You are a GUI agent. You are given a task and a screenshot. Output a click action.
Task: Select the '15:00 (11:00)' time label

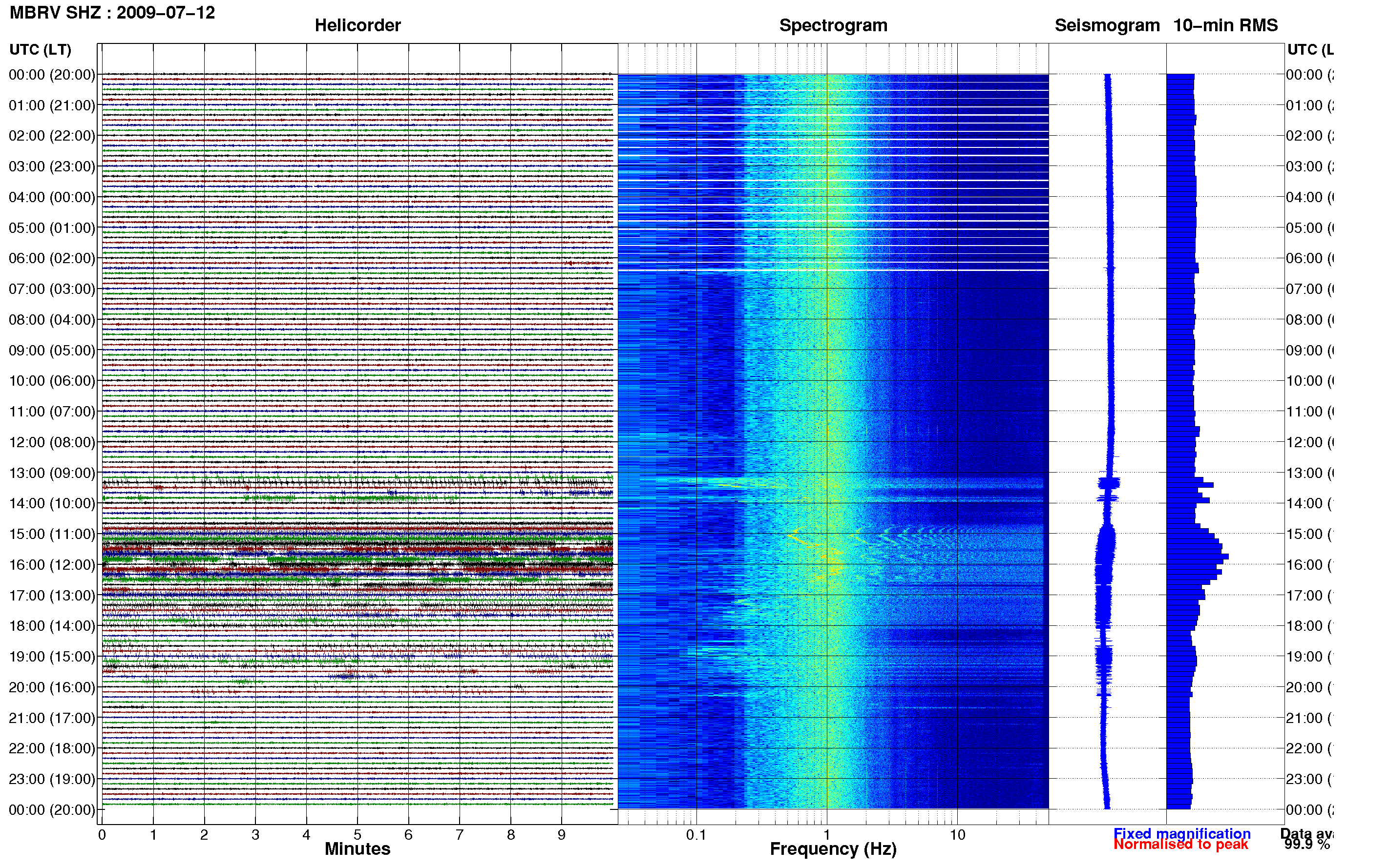(52, 534)
